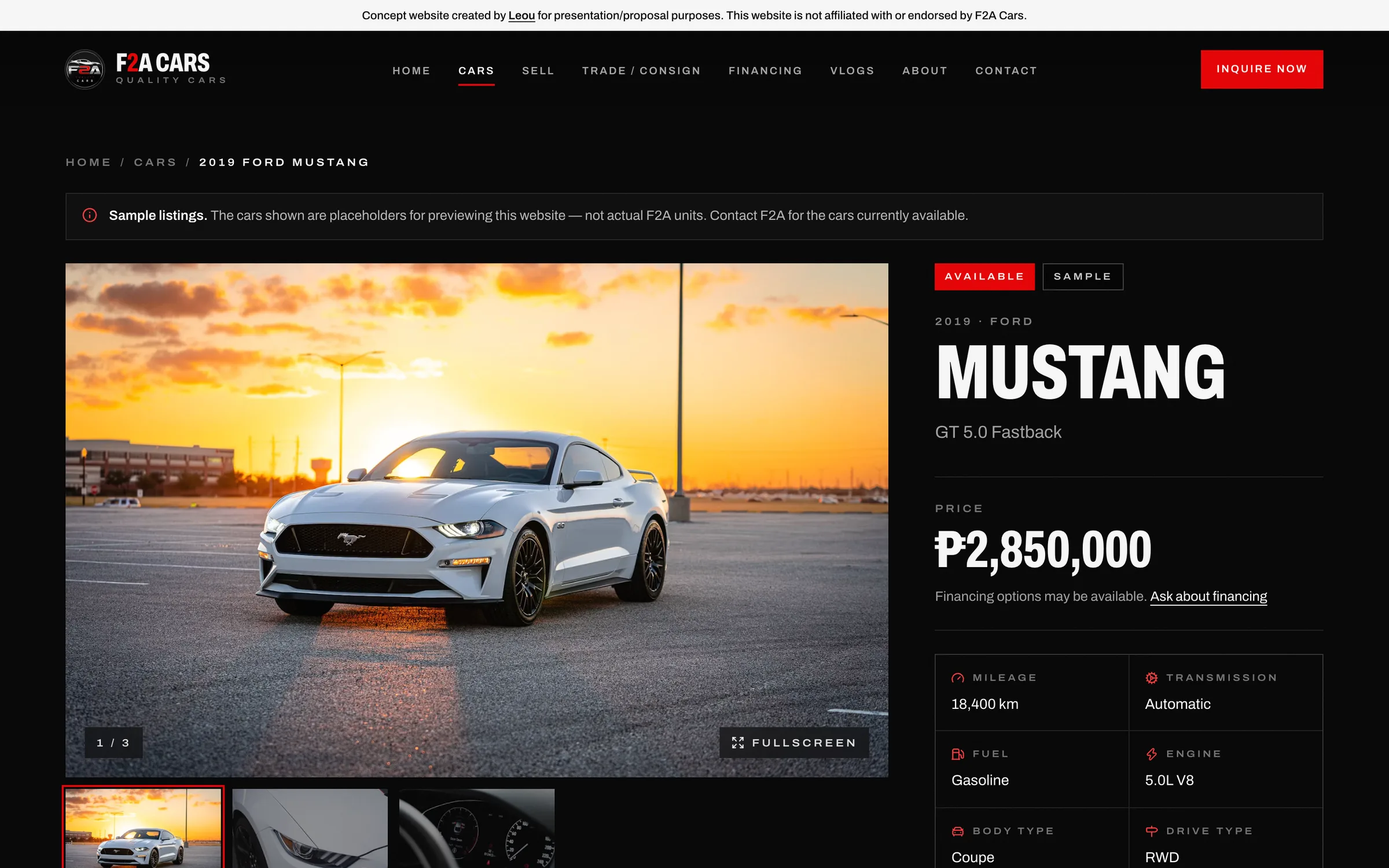Go to the Sell page
The height and width of the screenshot is (868, 1389).
(x=538, y=71)
